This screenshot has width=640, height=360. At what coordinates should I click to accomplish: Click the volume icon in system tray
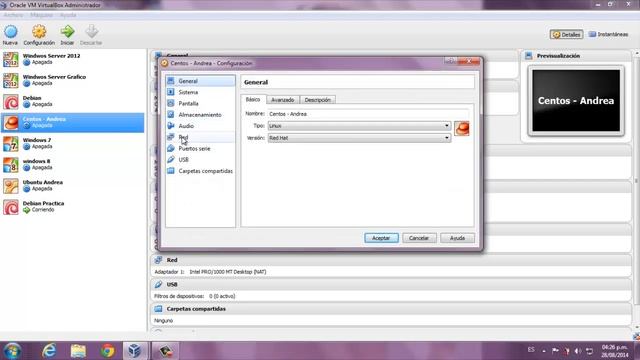578,351
